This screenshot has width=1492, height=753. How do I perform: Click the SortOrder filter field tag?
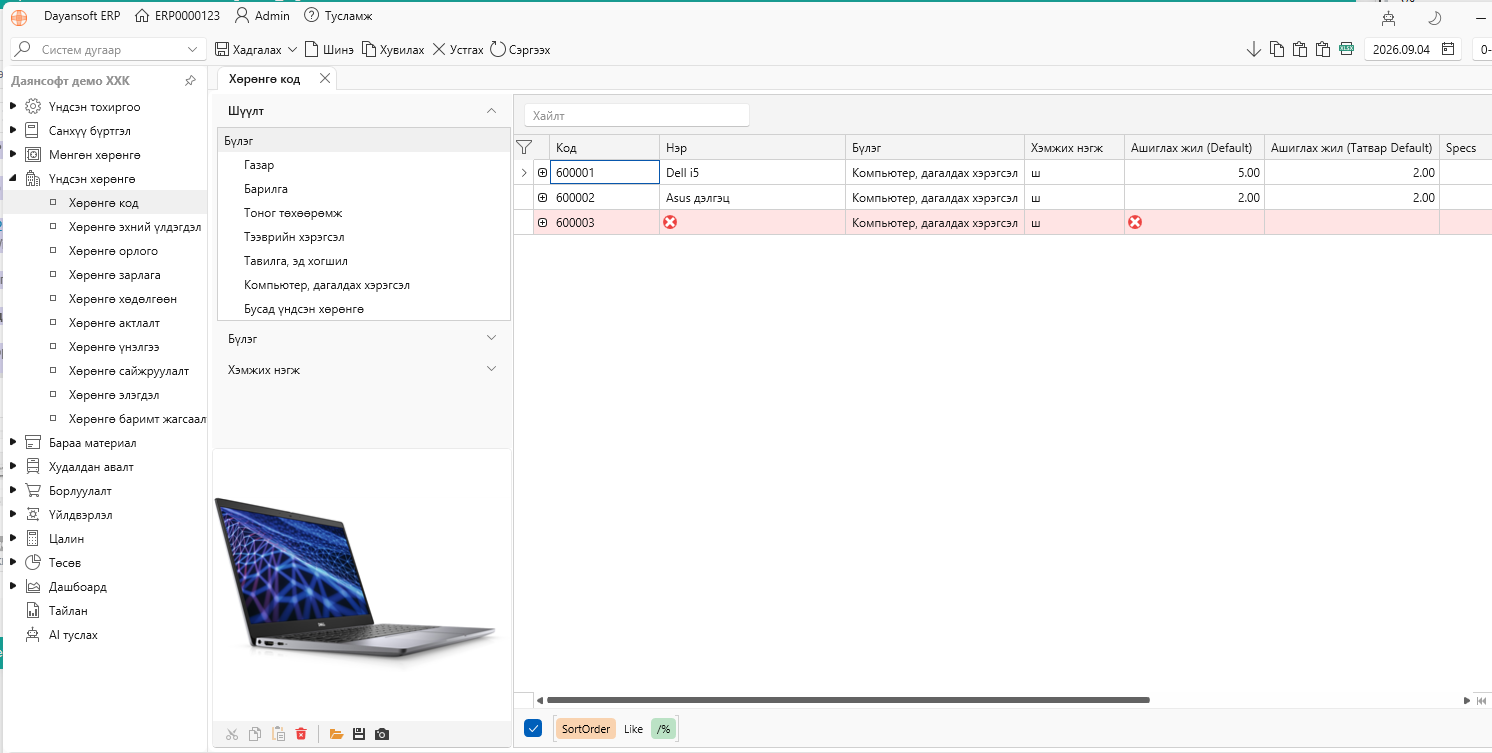coord(585,729)
